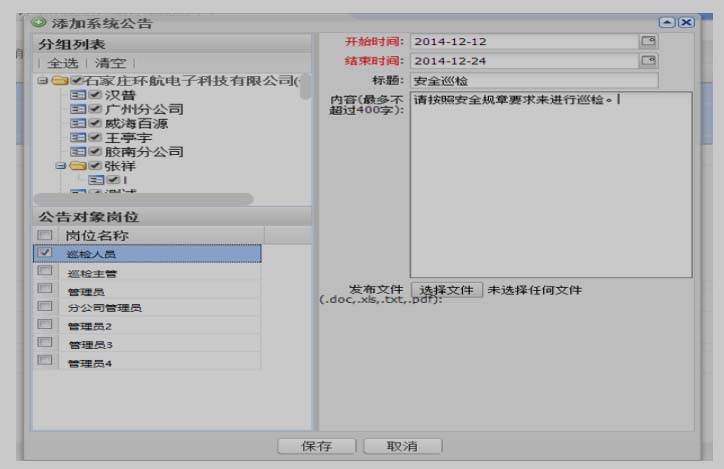This screenshot has width=724, height=469.
Task: Click the node icon beside 胶南分公司
Action: (78, 151)
